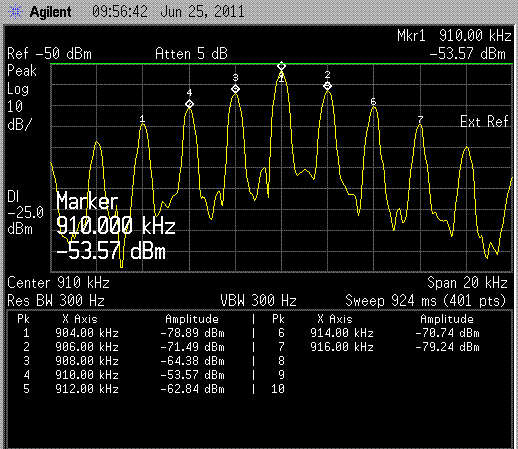Click the diamond marker labeled 4

click(x=189, y=104)
